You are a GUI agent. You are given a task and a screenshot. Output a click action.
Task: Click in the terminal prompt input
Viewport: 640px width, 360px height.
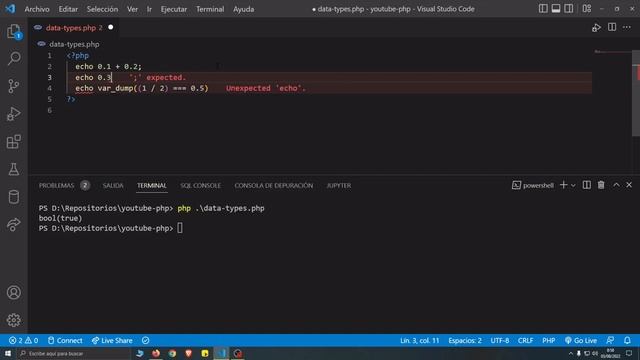pyautogui.click(x=180, y=228)
